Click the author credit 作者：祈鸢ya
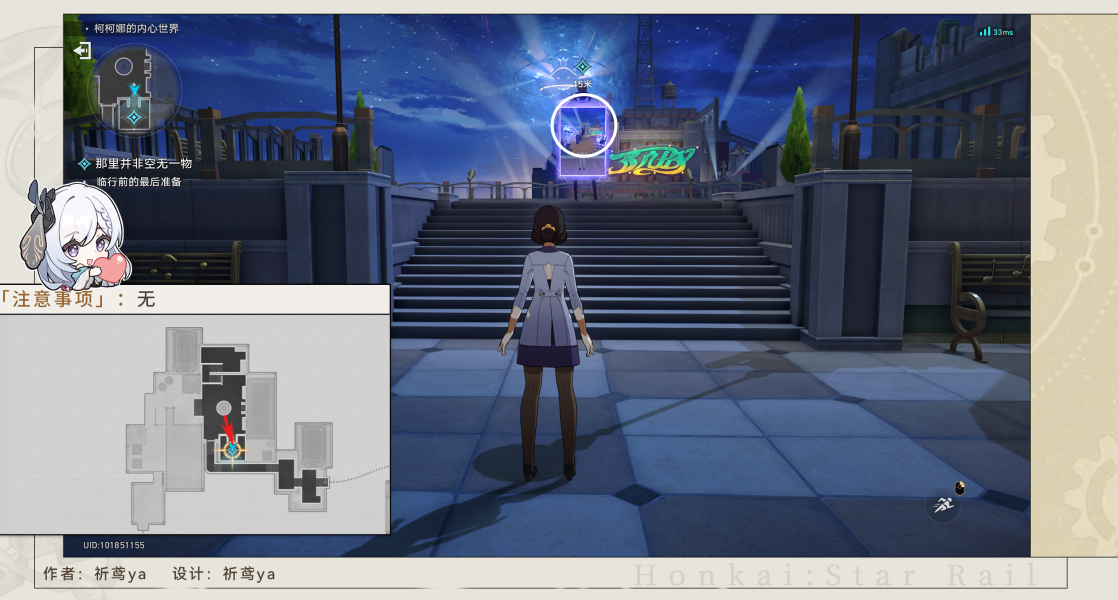This screenshot has height=600, width=1118. [95, 574]
